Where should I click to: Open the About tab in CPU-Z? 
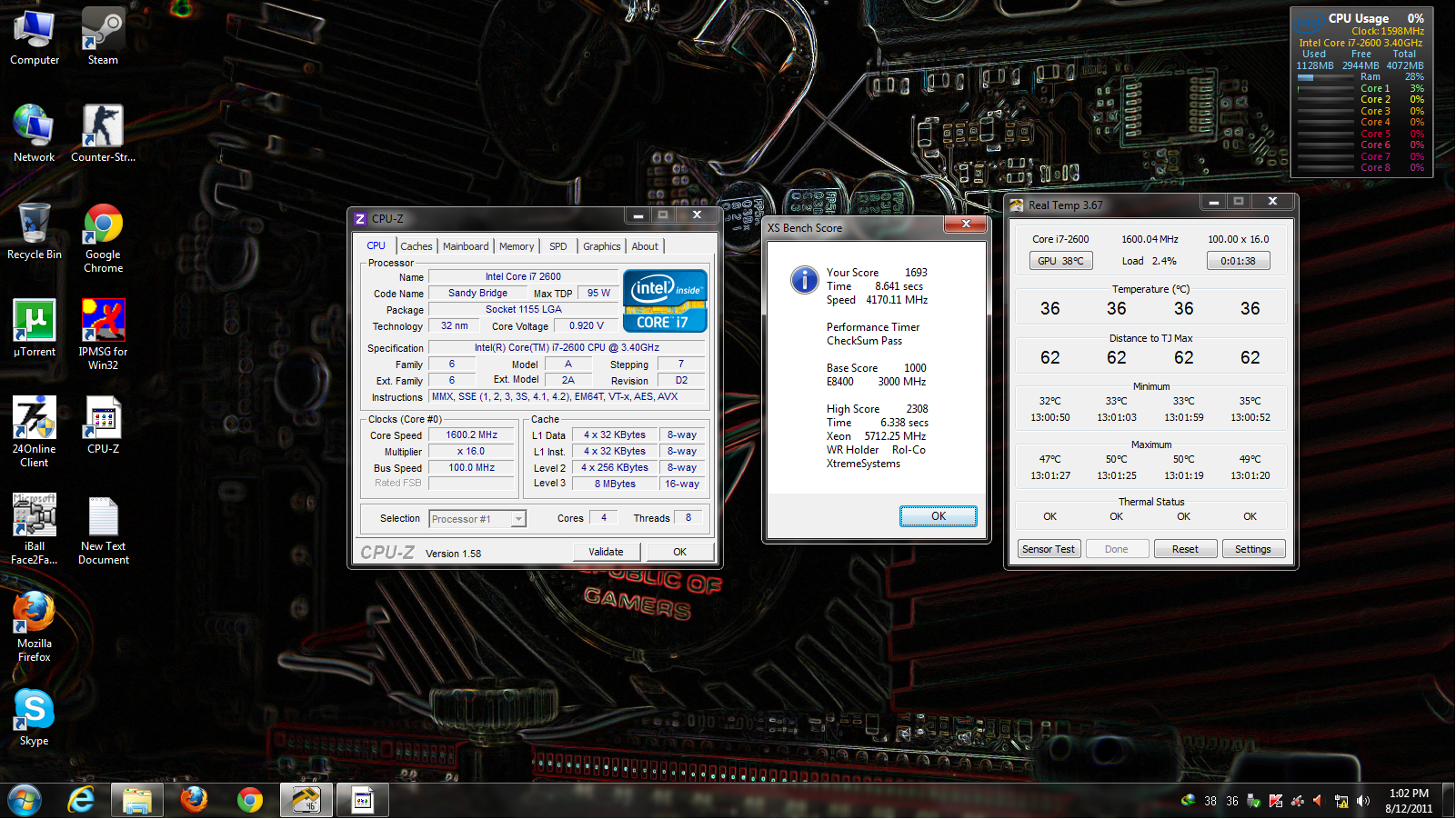click(645, 246)
